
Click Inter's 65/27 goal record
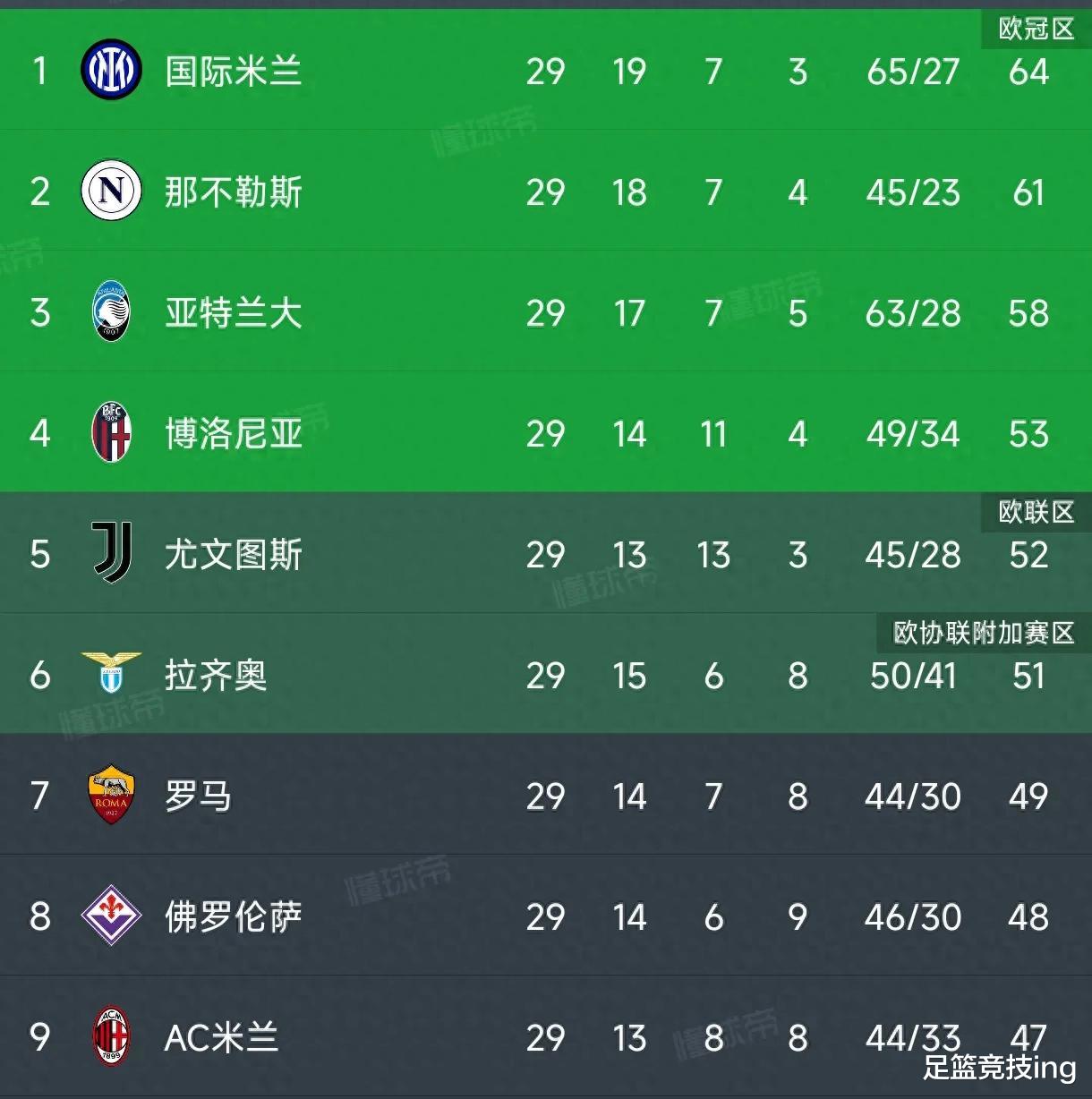(x=913, y=72)
